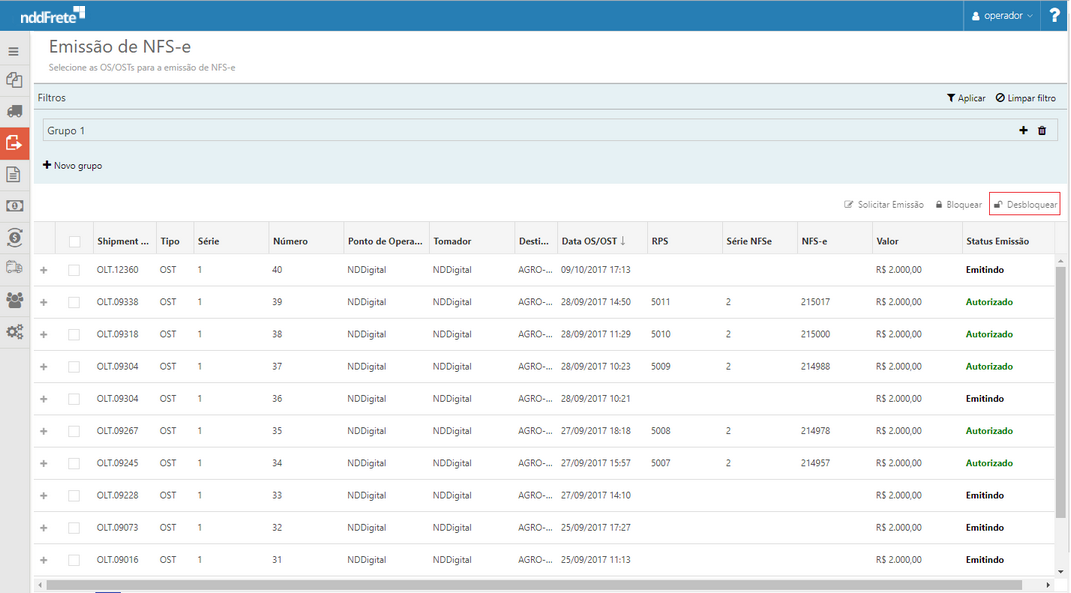Add a filter group with Novo grupo
Screen dimensions: 1071x593
point(72,165)
